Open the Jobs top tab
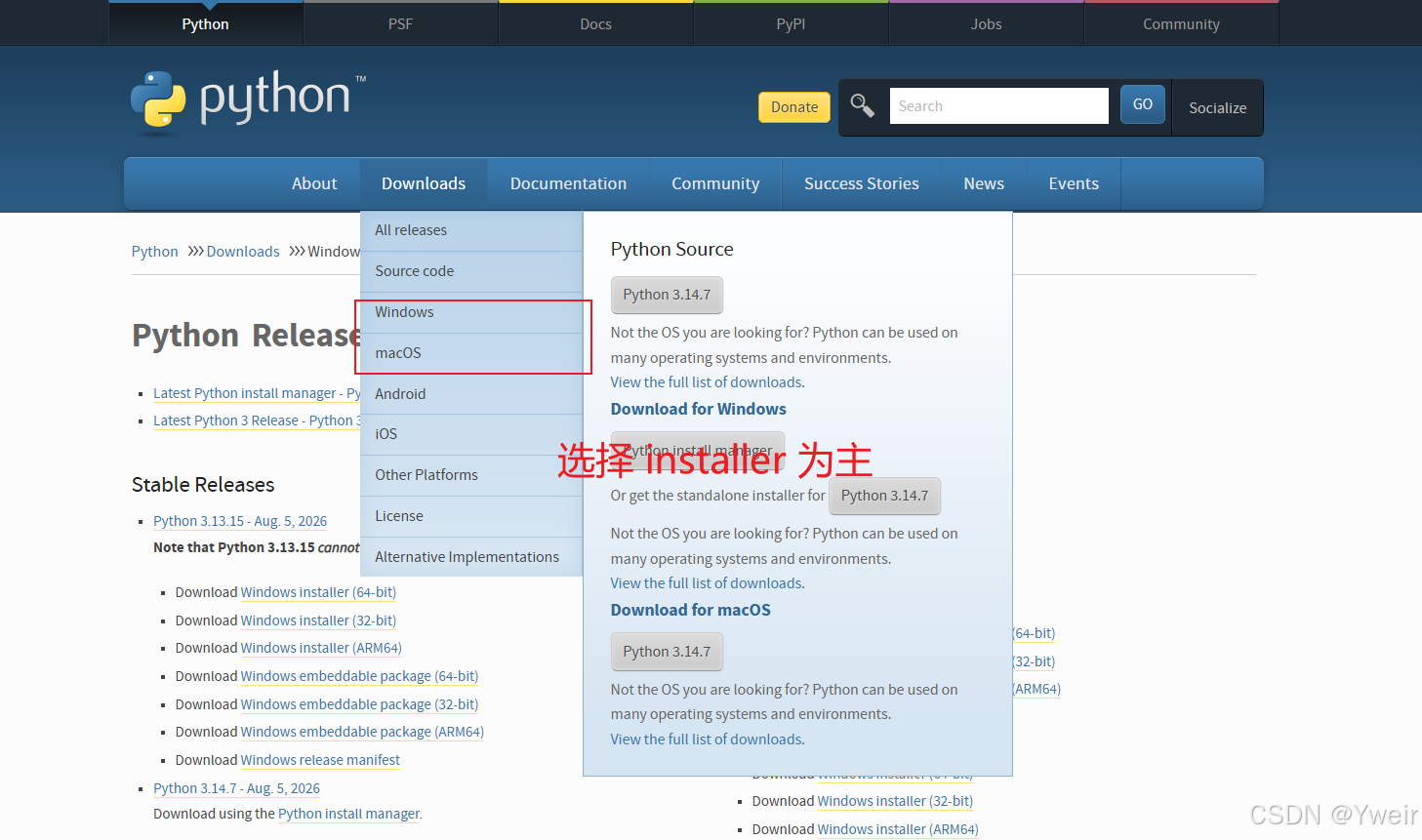This screenshot has height=840, width=1422. 986,23
